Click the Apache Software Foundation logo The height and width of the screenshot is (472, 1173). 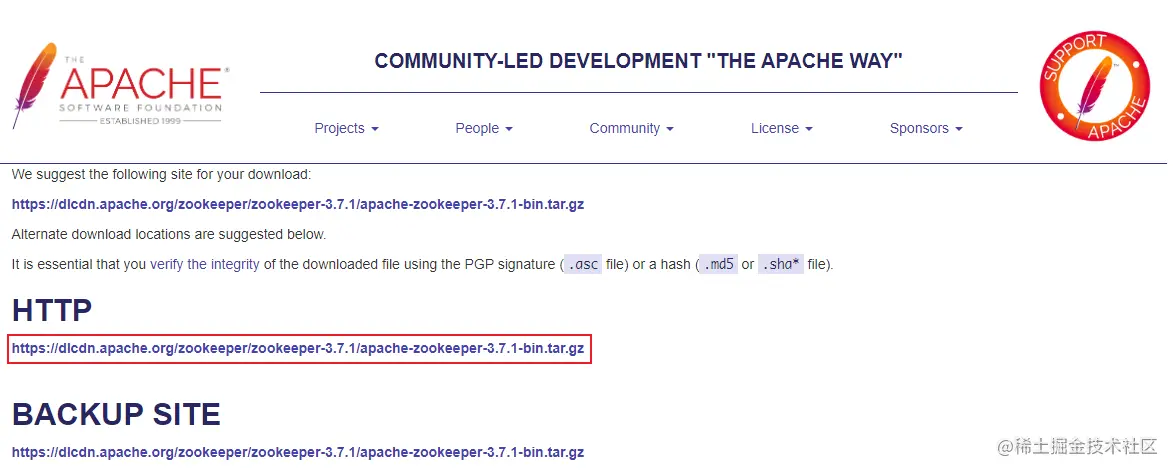(120, 86)
